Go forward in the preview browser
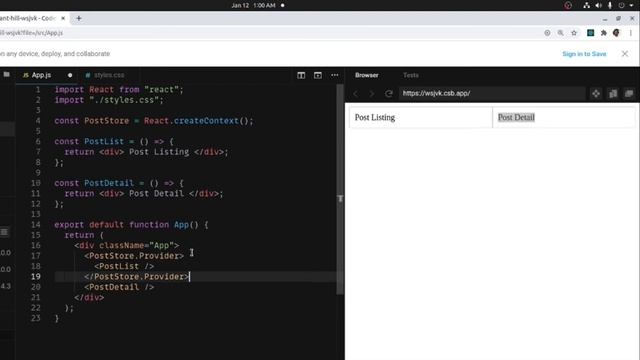 pyautogui.click(x=371, y=93)
